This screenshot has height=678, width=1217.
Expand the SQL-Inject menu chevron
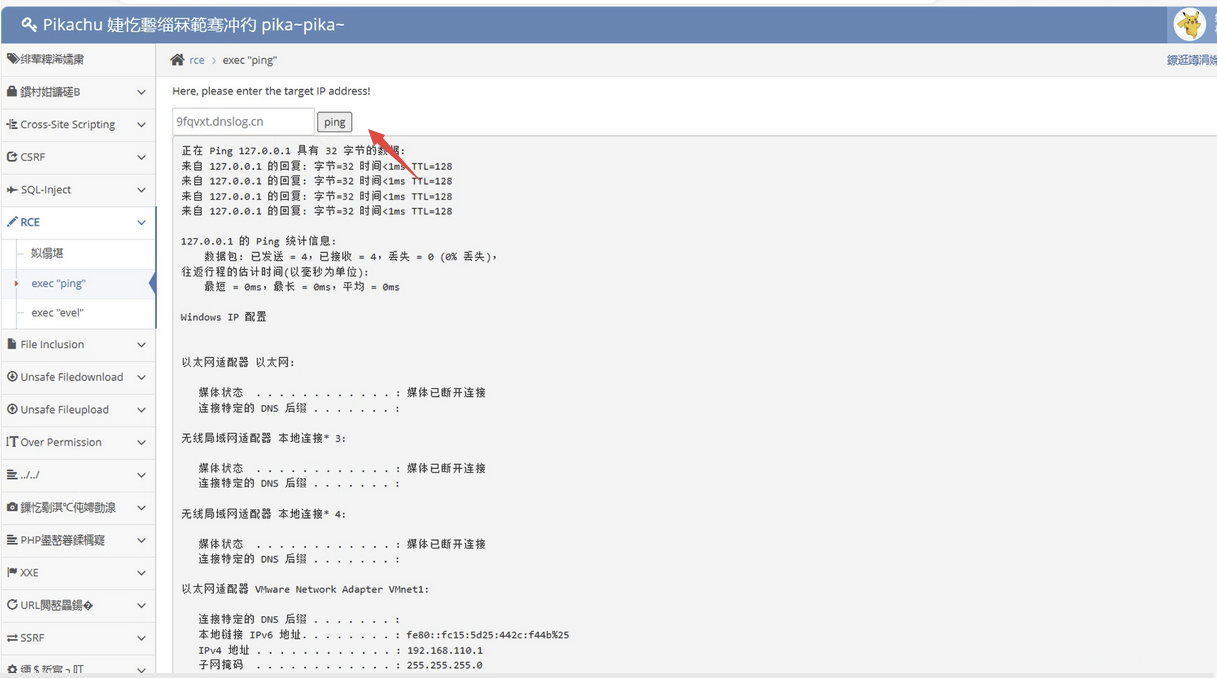pyautogui.click(x=141, y=190)
